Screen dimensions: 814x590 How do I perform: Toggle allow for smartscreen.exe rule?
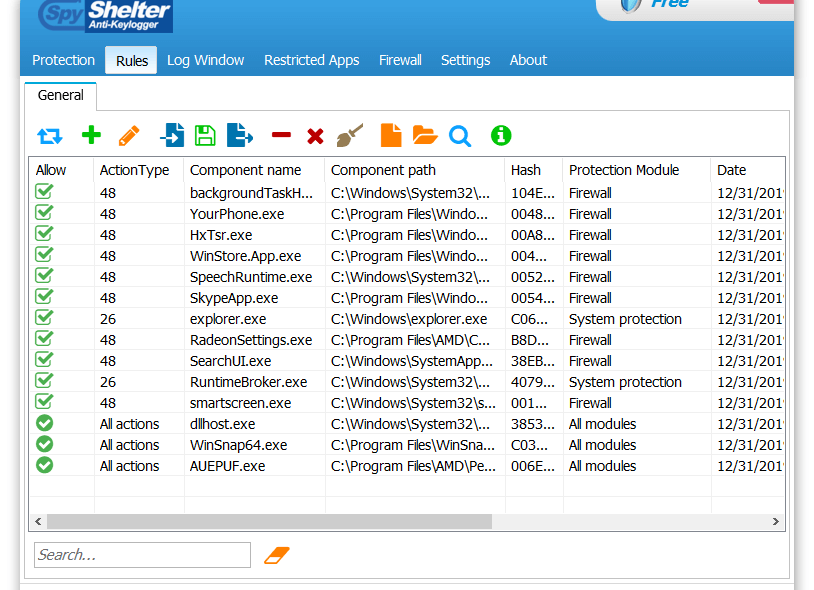point(44,402)
